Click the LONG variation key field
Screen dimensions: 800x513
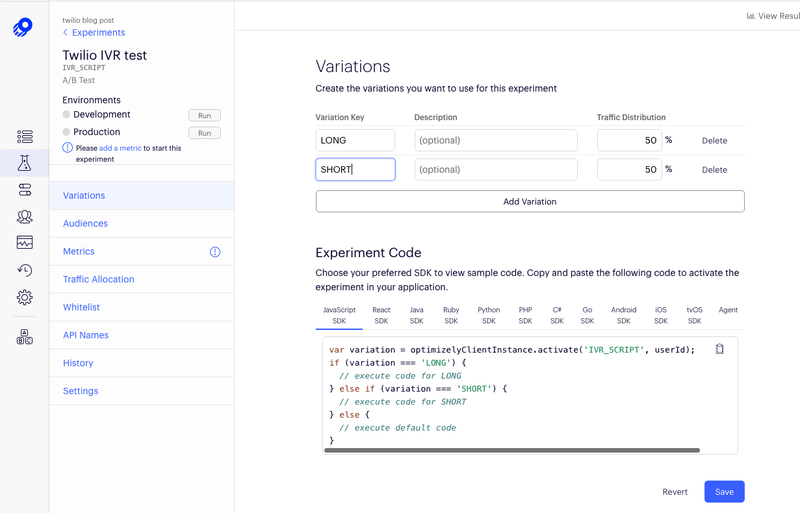(355, 140)
